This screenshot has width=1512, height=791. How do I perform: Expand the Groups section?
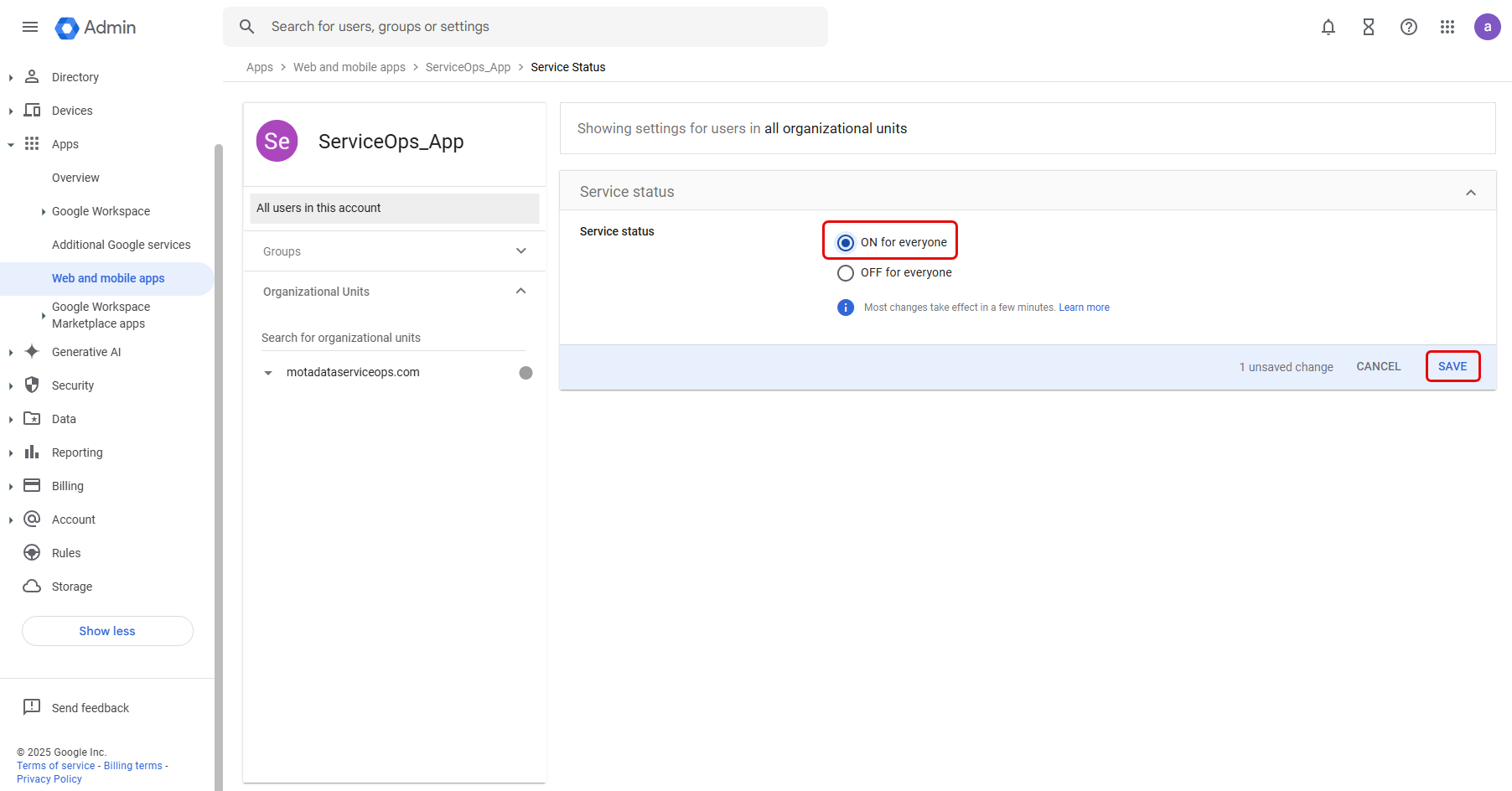(520, 251)
